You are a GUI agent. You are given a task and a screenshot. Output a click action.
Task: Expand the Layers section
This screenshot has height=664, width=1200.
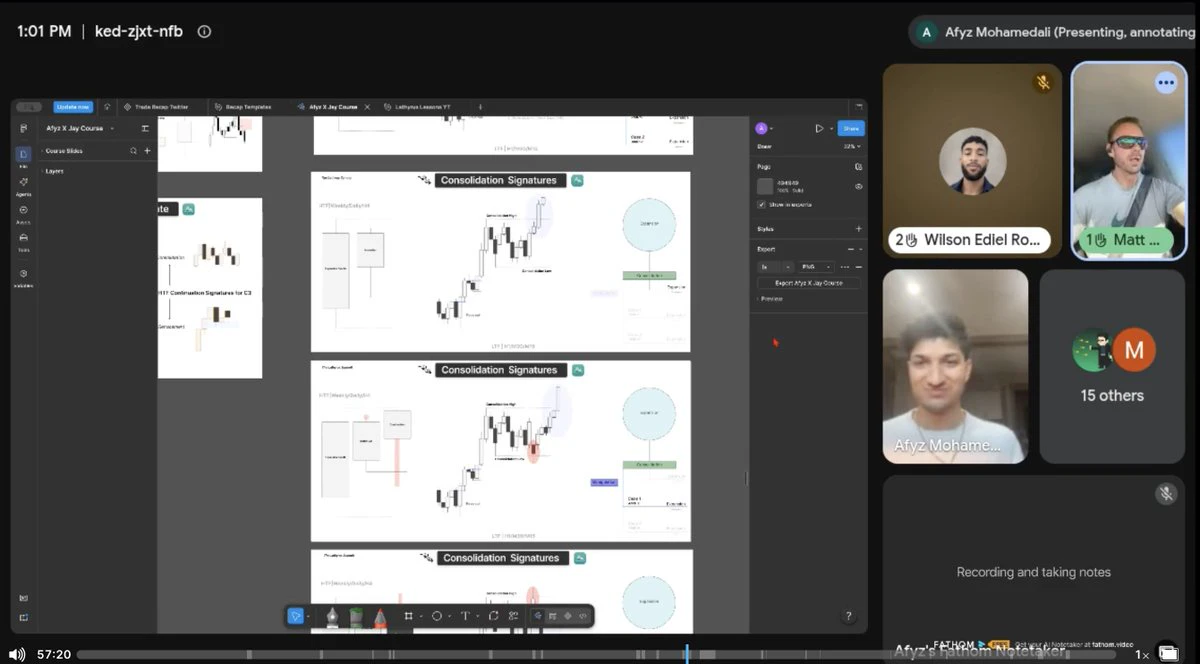click(54, 171)
